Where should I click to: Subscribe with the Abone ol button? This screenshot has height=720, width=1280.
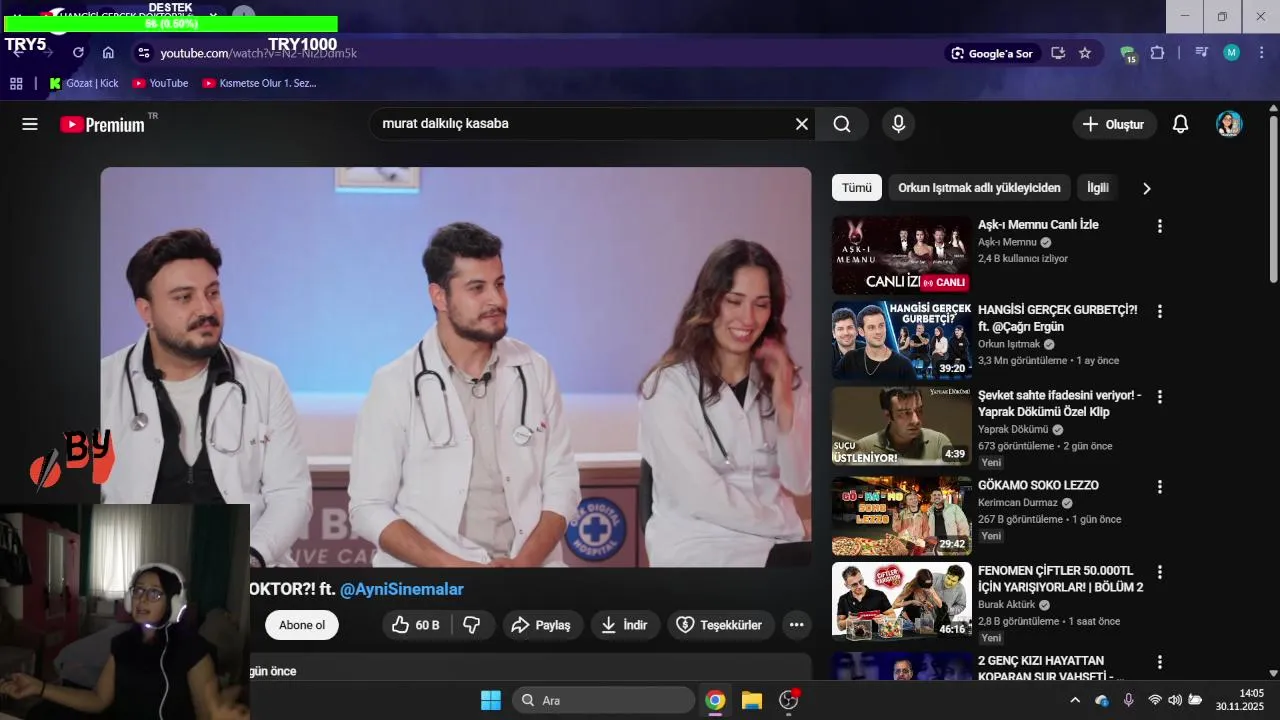point(302,625)
